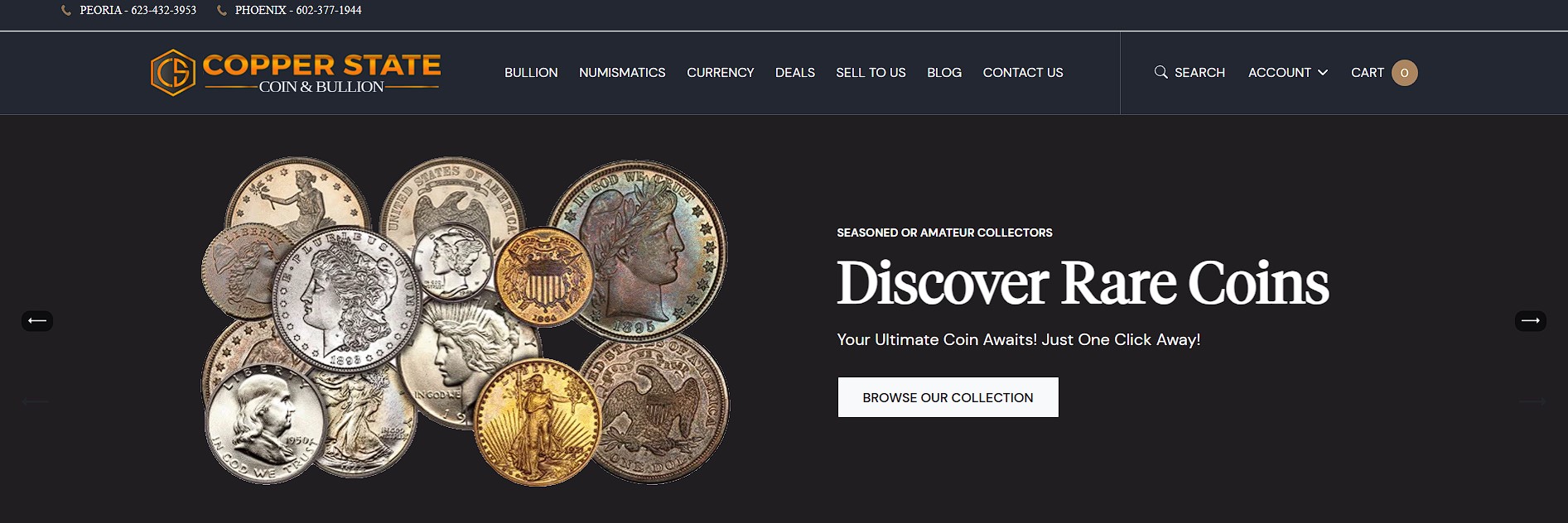Call the Peoria phone number link
The image size is (1568, 523).
tap(138, 11)
